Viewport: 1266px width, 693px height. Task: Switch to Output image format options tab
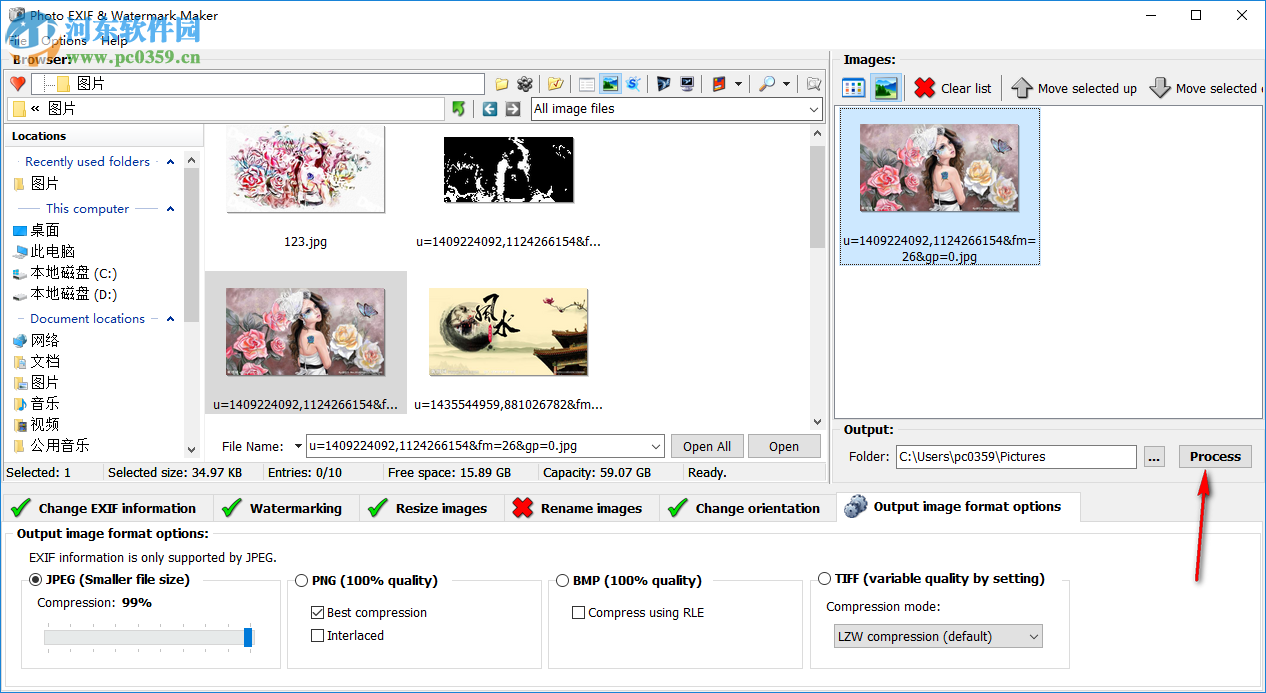(957, 507)
